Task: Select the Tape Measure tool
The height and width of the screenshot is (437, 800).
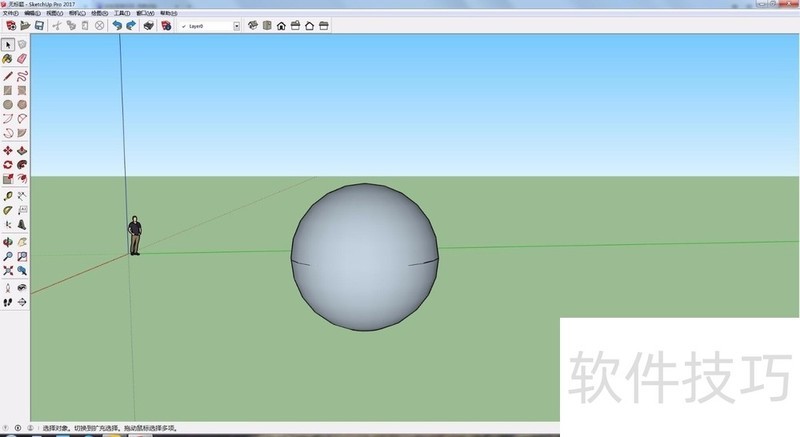Action: click(8, 196)
